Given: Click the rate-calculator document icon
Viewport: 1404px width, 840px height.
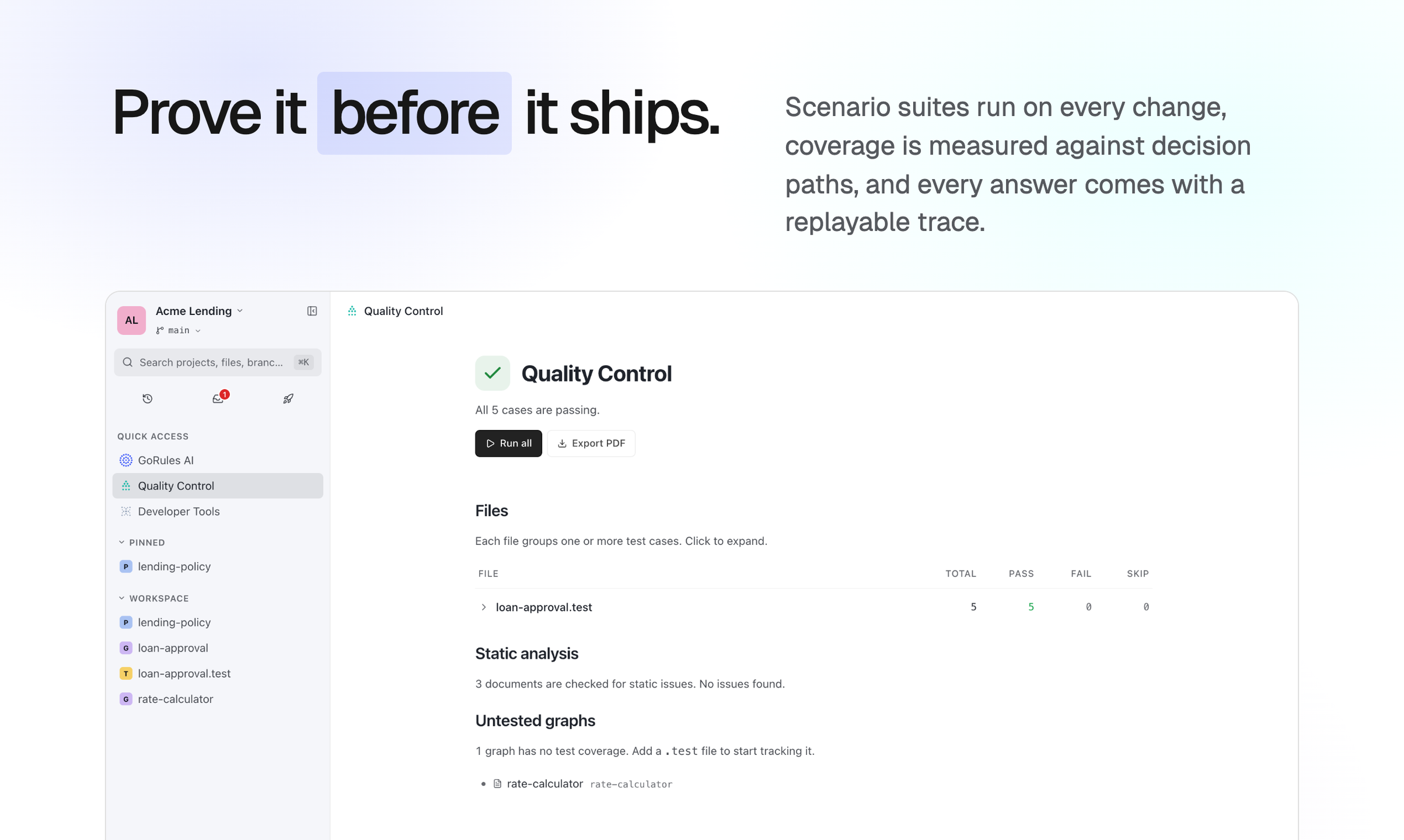Looking at the screenshot, I should click(x=498, y=783).
